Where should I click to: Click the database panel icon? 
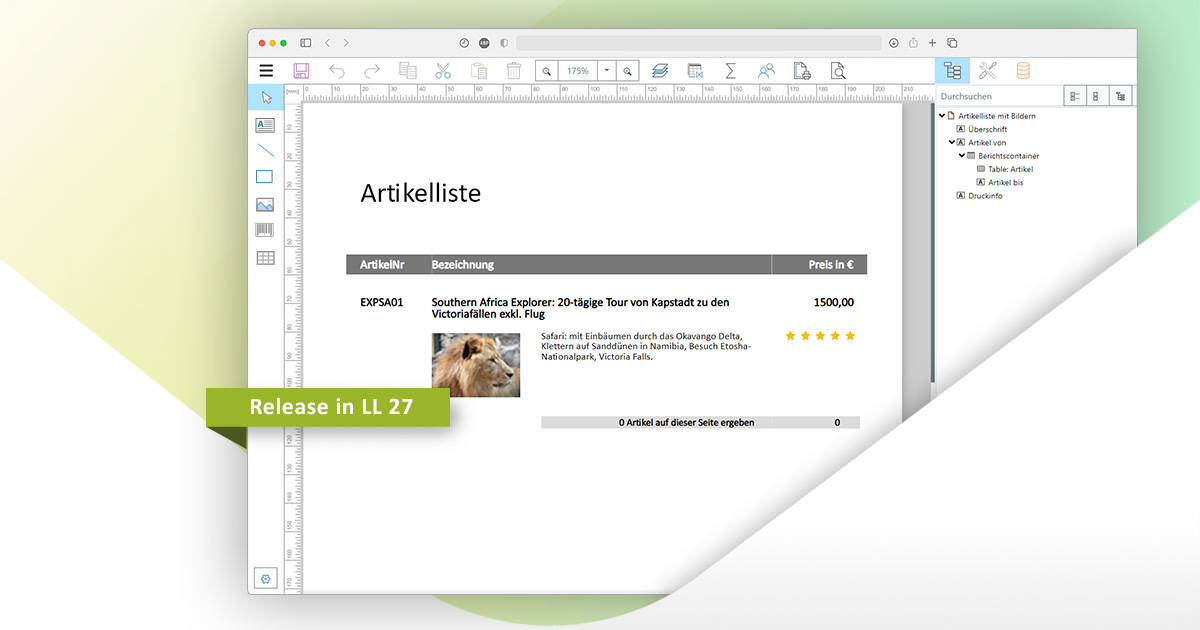1021,70
